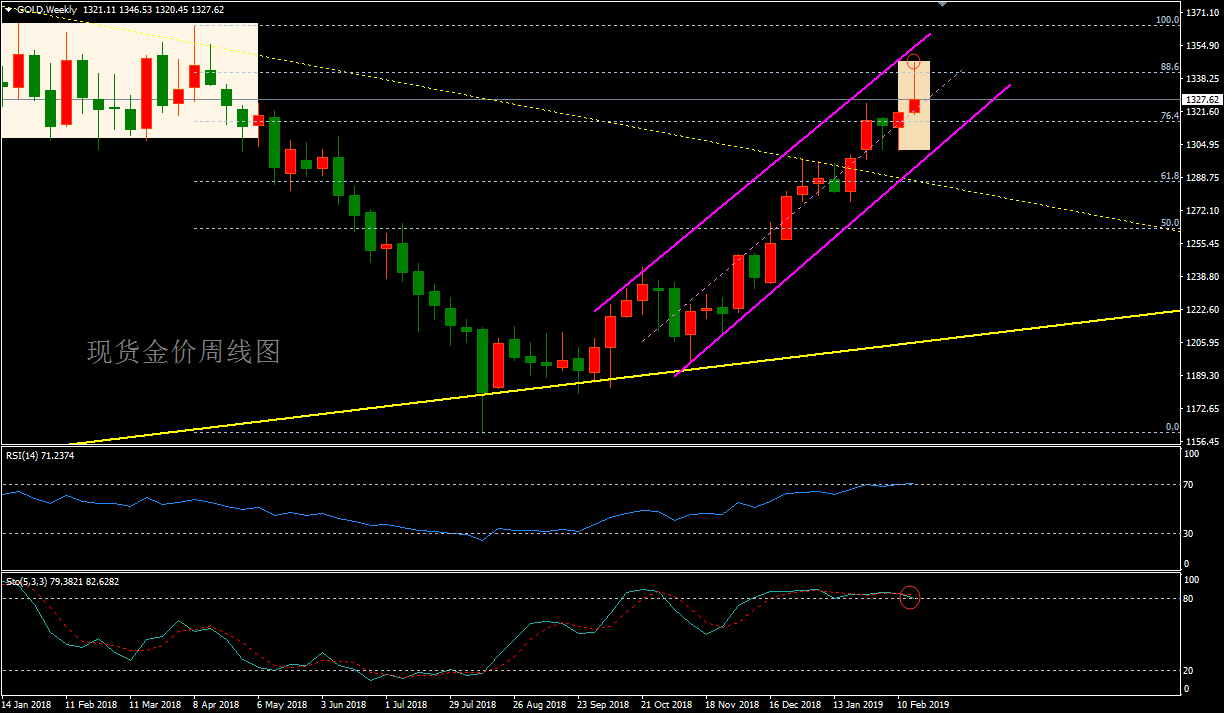Click the triangle icon before GOLD,Weekly

(x=6, y=9)
